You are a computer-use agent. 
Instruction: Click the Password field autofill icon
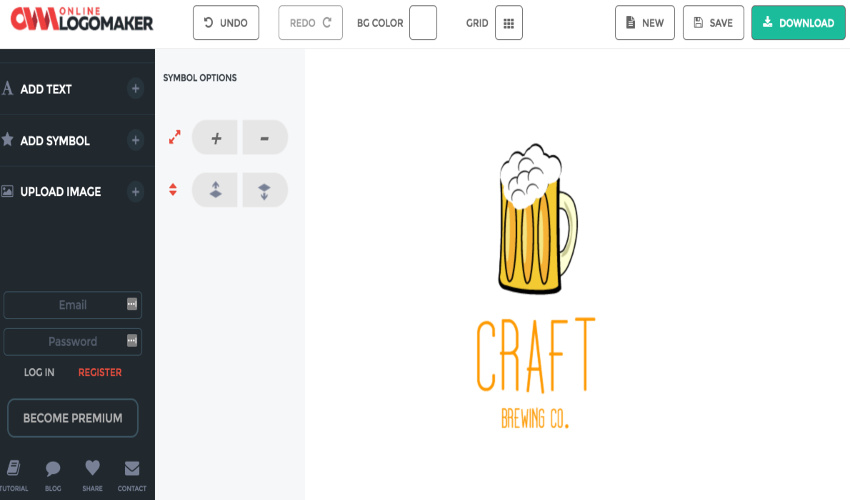click(132, 341)
